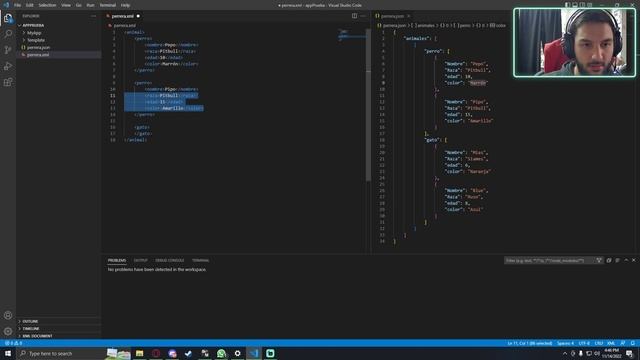Click the UTF-8 encoding indicator

tap(584, 343)
